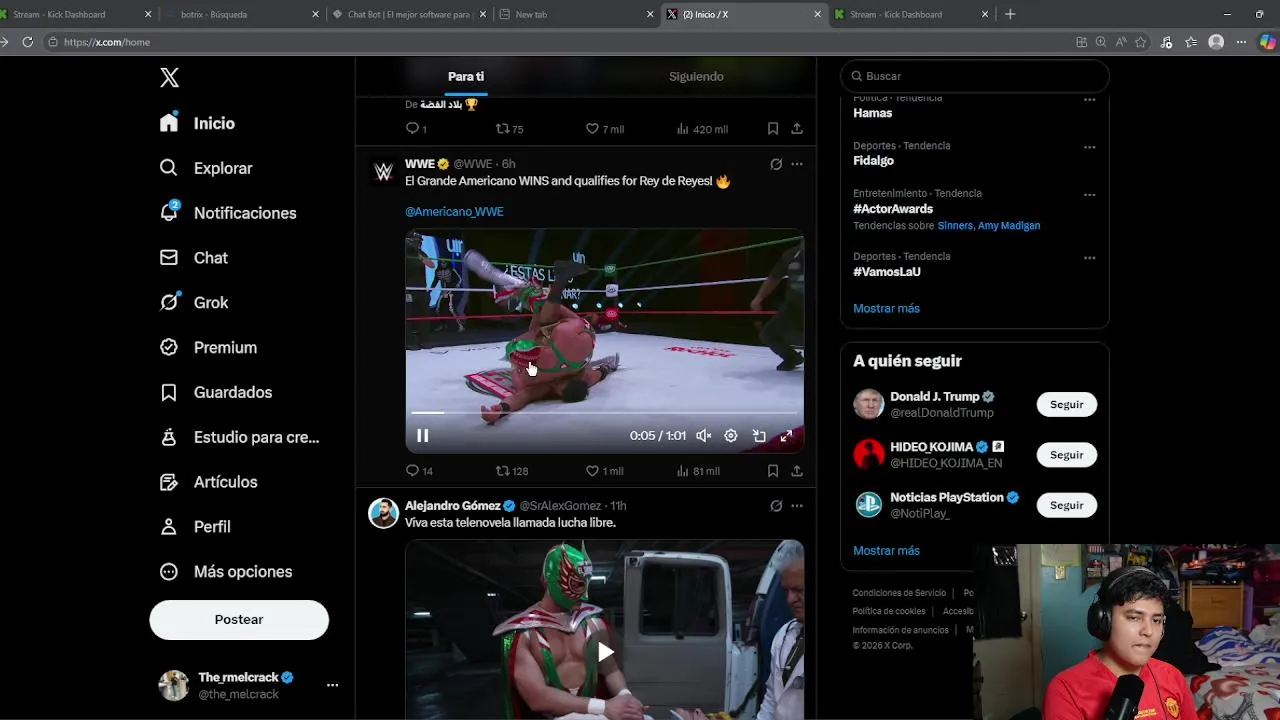The height and width of the screenshot is (720, 1280).
Task: Switch to Chat Bot browser tab
Action: tap(410, 14)
